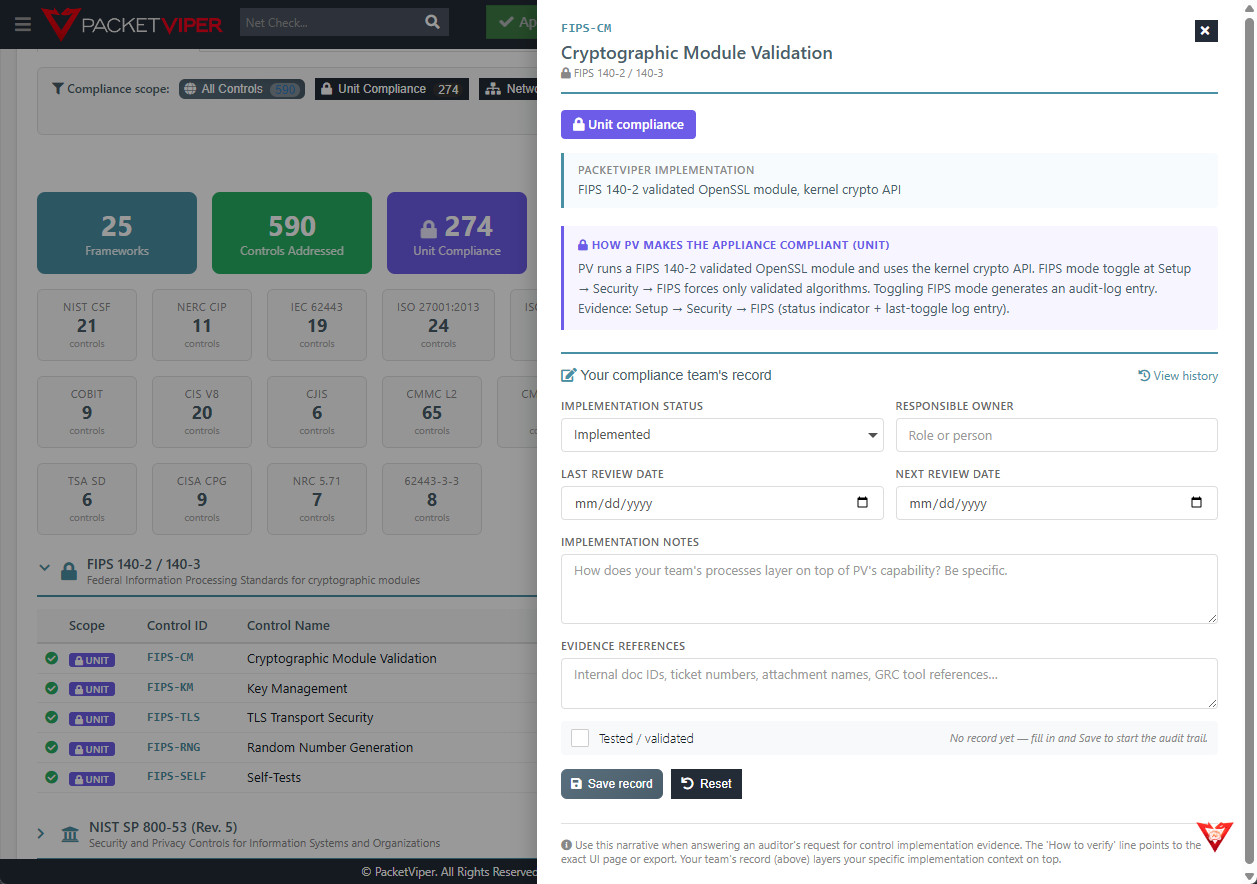The height and width of the screenshot is (884, 1257).
Task: Select the CISA CPG framework tile
Action: pos(202,499)
